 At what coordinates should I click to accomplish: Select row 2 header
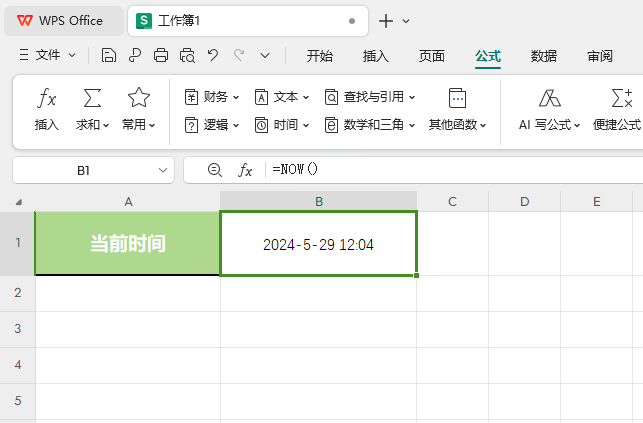[18, 293]
